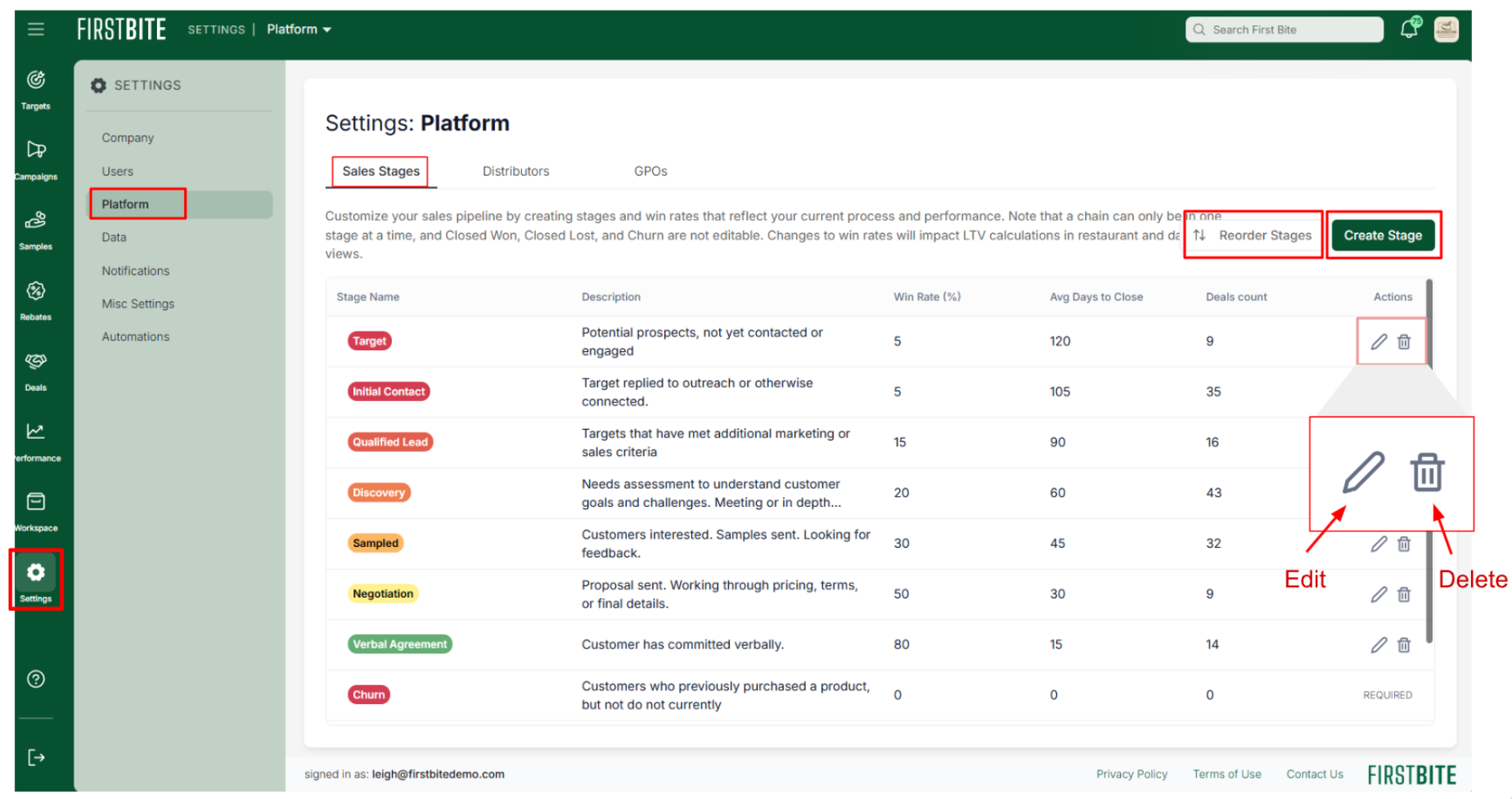Edit the Sampled stage
Image resolution: width=1512 pixels, height=799 pixels.
(x=1379, y=544)
